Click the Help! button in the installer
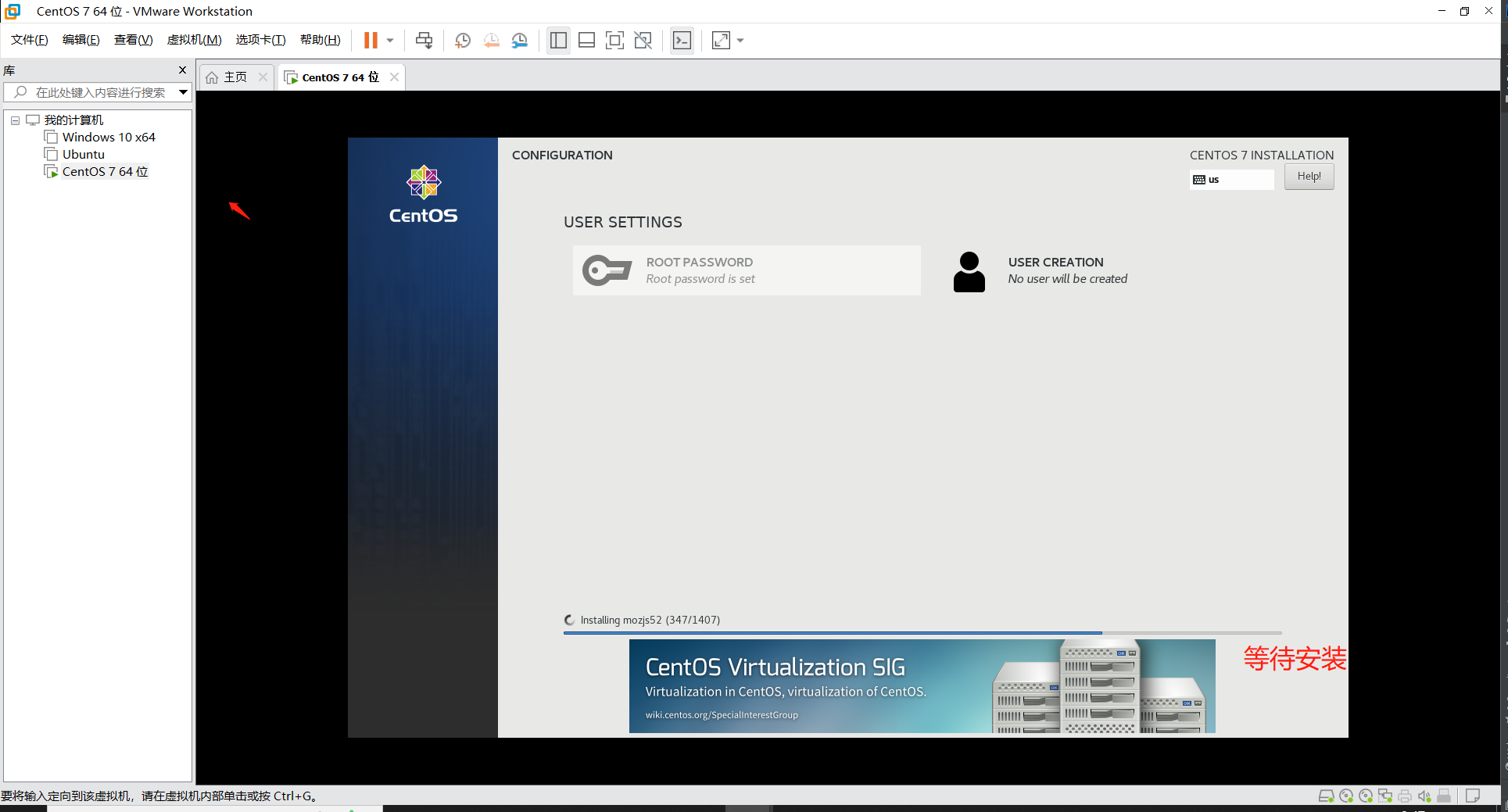This screenshot has height=812, width=1508. tap(1309, 177)
